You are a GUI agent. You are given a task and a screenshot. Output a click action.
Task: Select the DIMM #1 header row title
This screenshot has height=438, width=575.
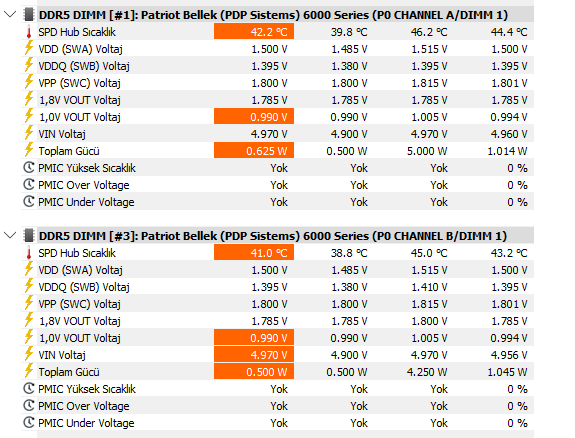pyautogui.click(x=273, y=15)
